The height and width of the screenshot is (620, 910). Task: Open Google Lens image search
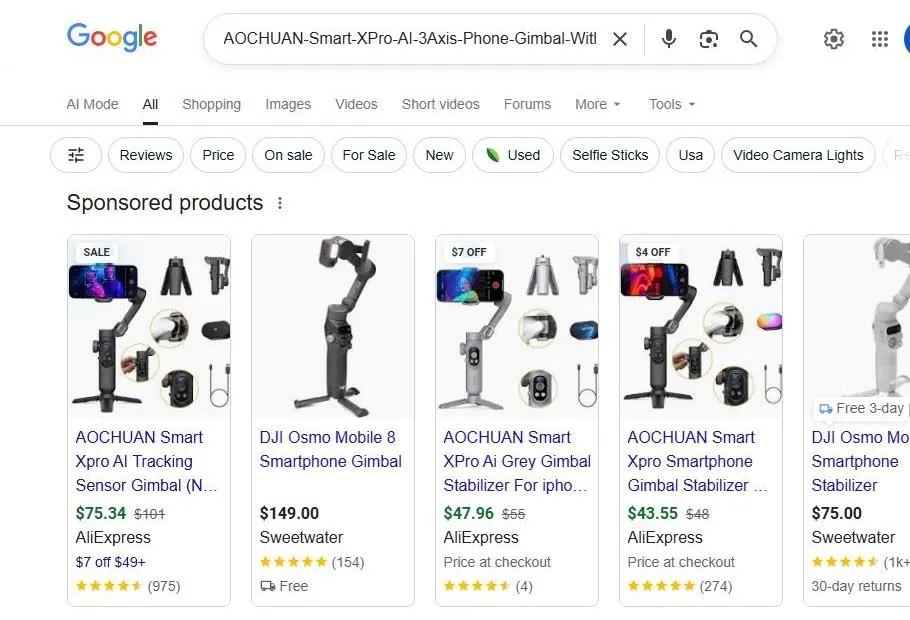[x=709, y=39]
